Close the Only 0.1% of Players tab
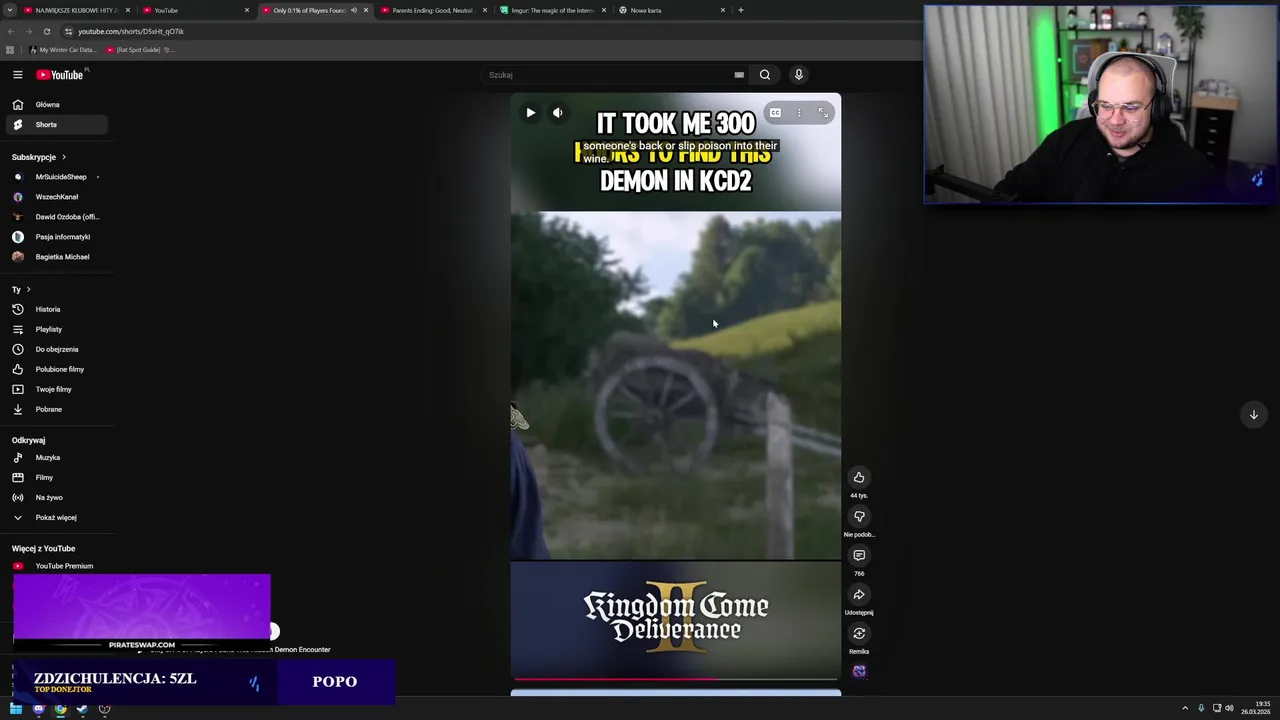The image size is (1280, 720). 366,10
